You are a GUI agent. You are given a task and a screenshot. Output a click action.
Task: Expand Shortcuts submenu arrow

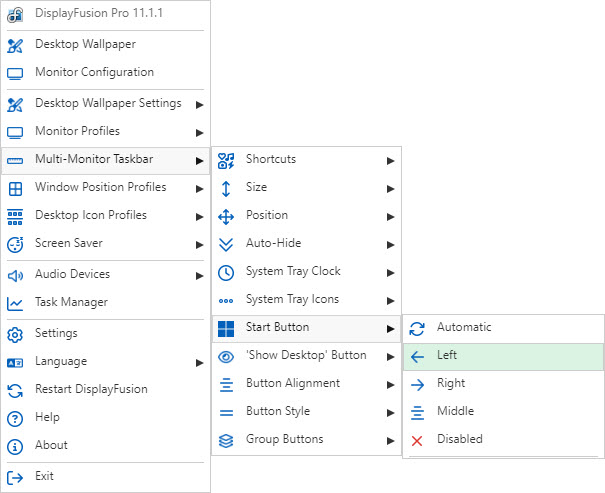pos(390,160)
